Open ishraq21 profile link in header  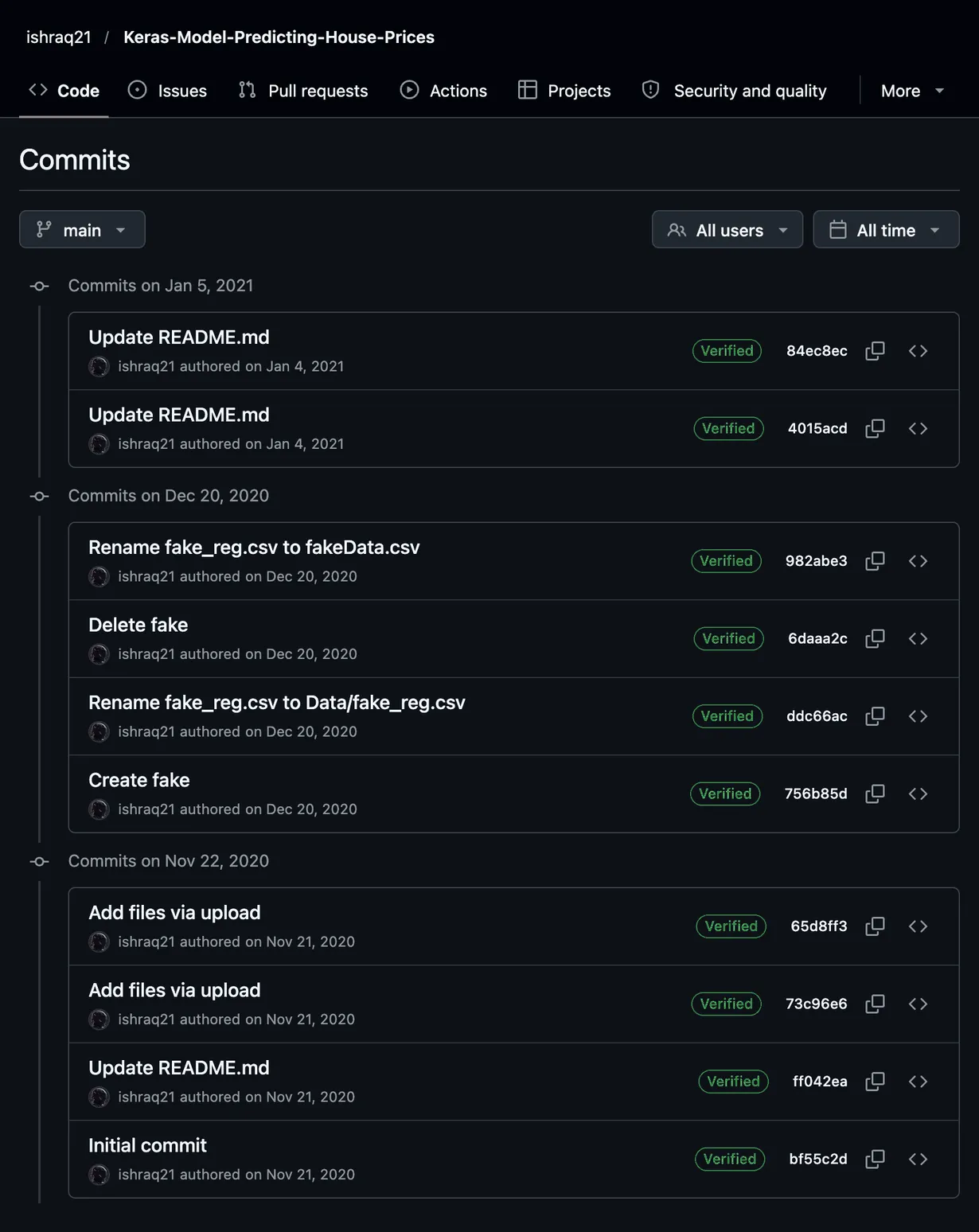tap(59, 37)
